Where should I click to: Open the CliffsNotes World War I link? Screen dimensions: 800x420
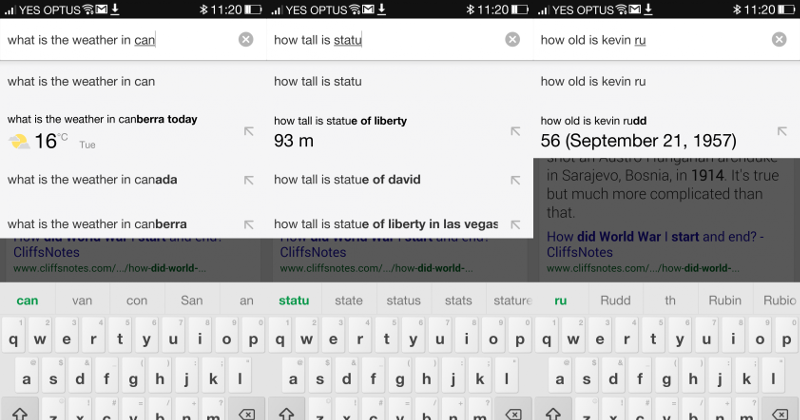[655, 244]
